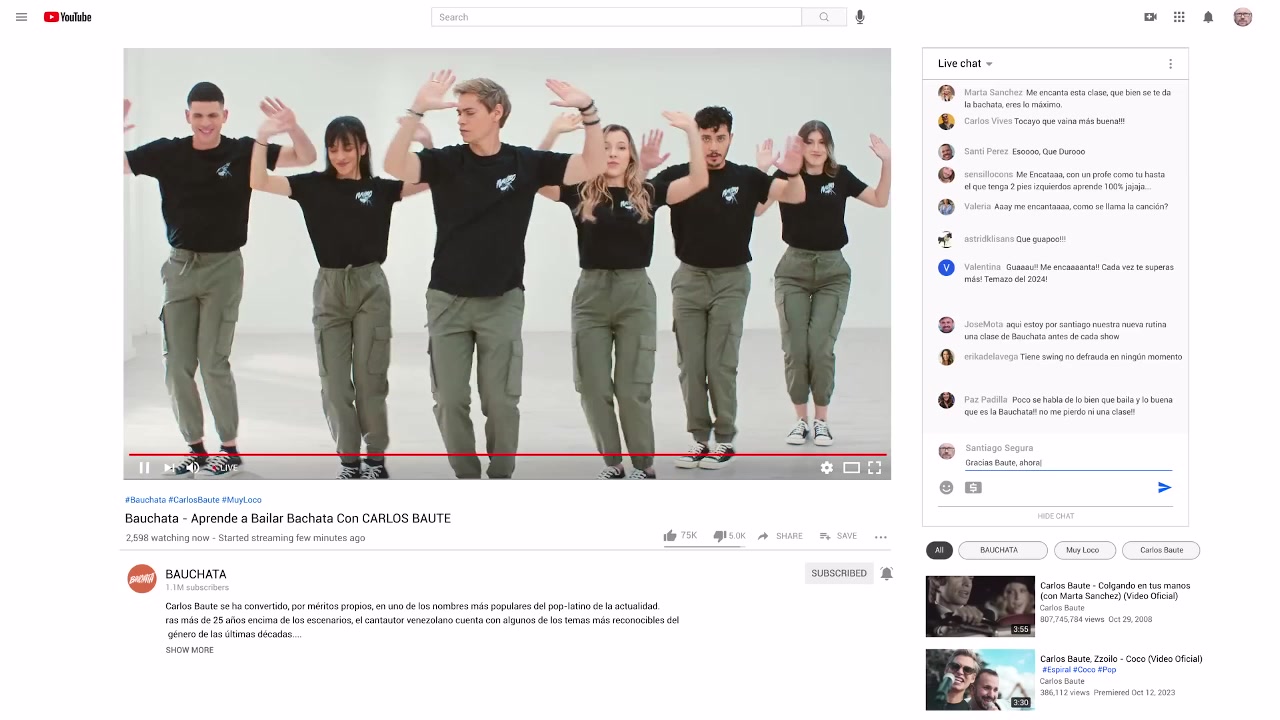This screenshot has width=1280, height=720.
Task: Click the #Espiral hashtag under Coco video
Action: pyautogui.click(x=1055, y=670)
